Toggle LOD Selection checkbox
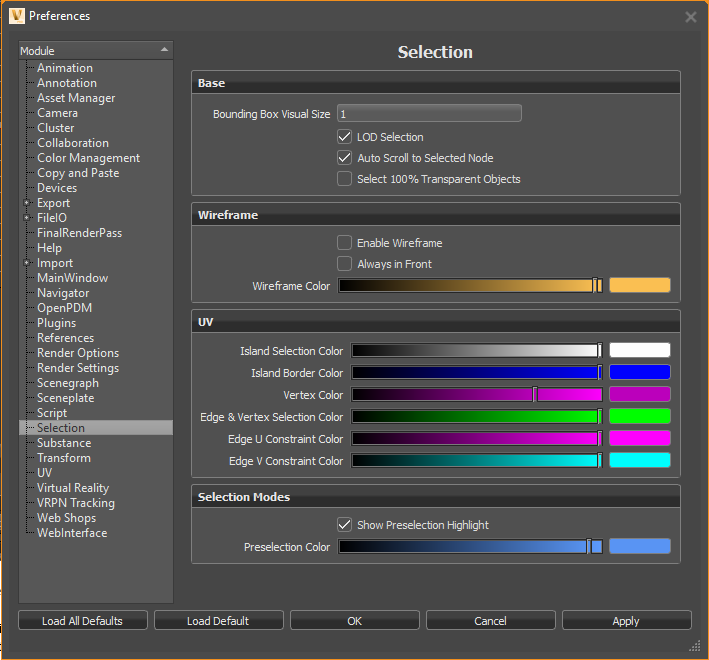 (x=345, y=137)
